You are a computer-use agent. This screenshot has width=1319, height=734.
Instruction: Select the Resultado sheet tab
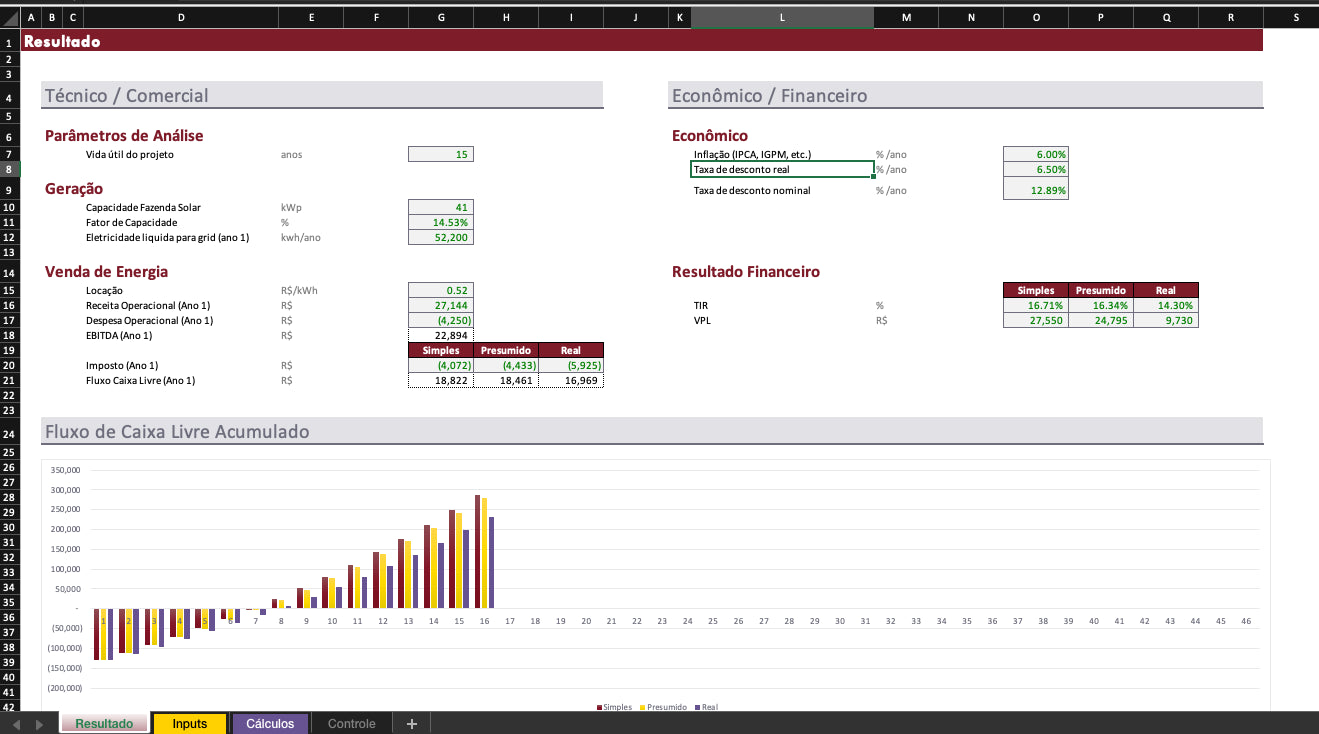click(104, 724)
